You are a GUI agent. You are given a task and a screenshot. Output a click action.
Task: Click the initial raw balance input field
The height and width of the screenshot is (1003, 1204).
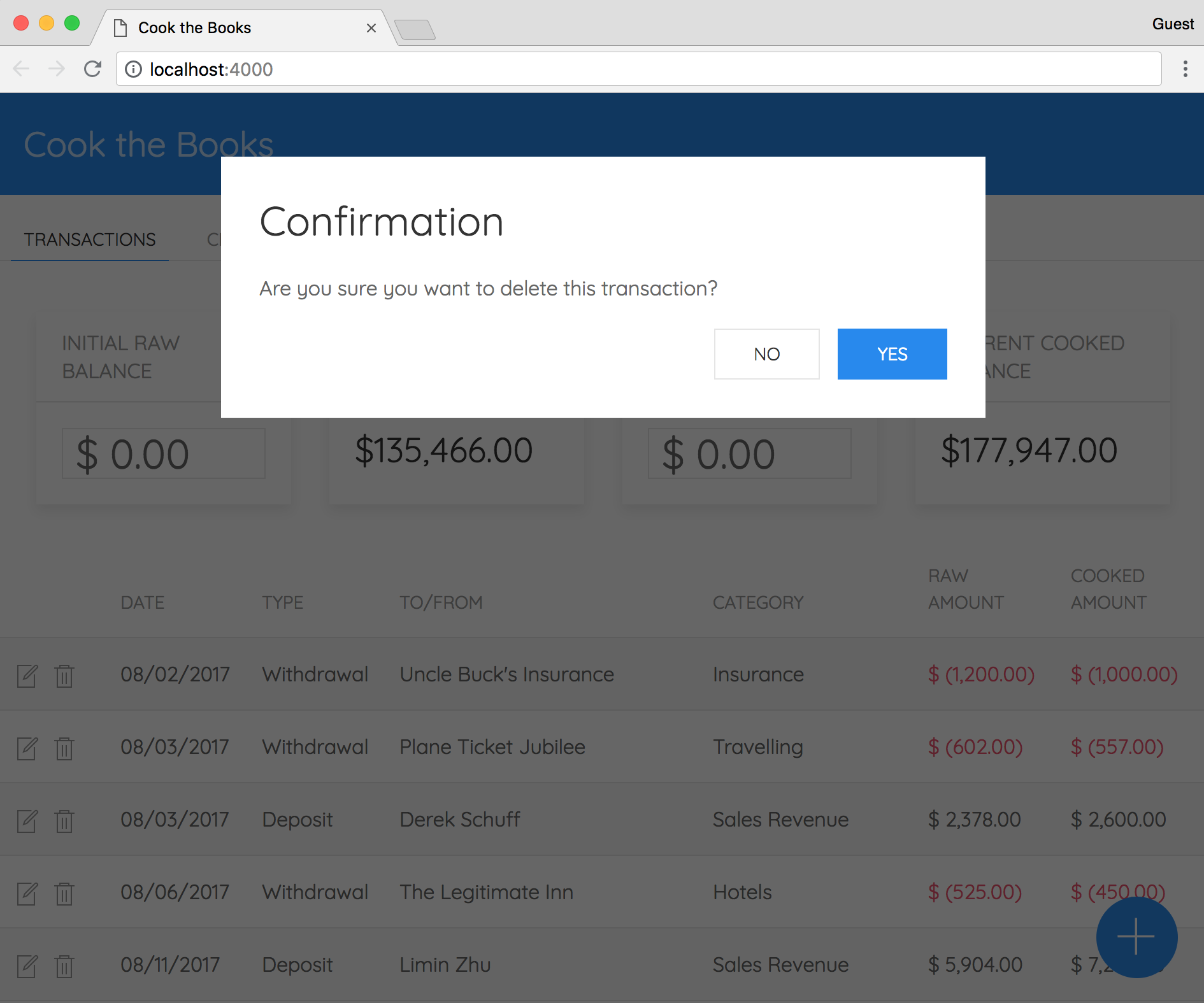(x=164, y=453)
